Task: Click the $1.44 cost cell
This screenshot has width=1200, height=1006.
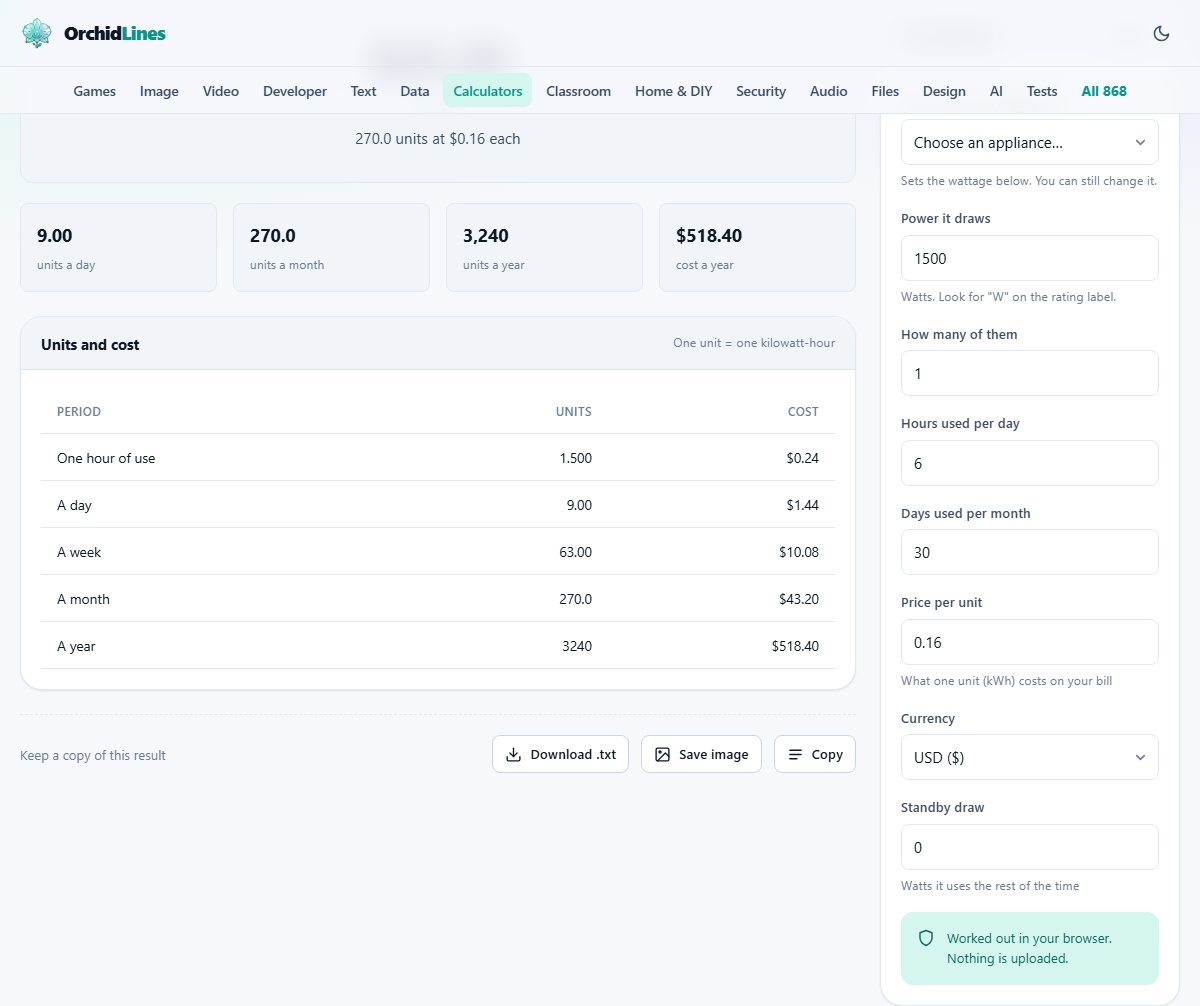Action: click(x=803, y=505)
